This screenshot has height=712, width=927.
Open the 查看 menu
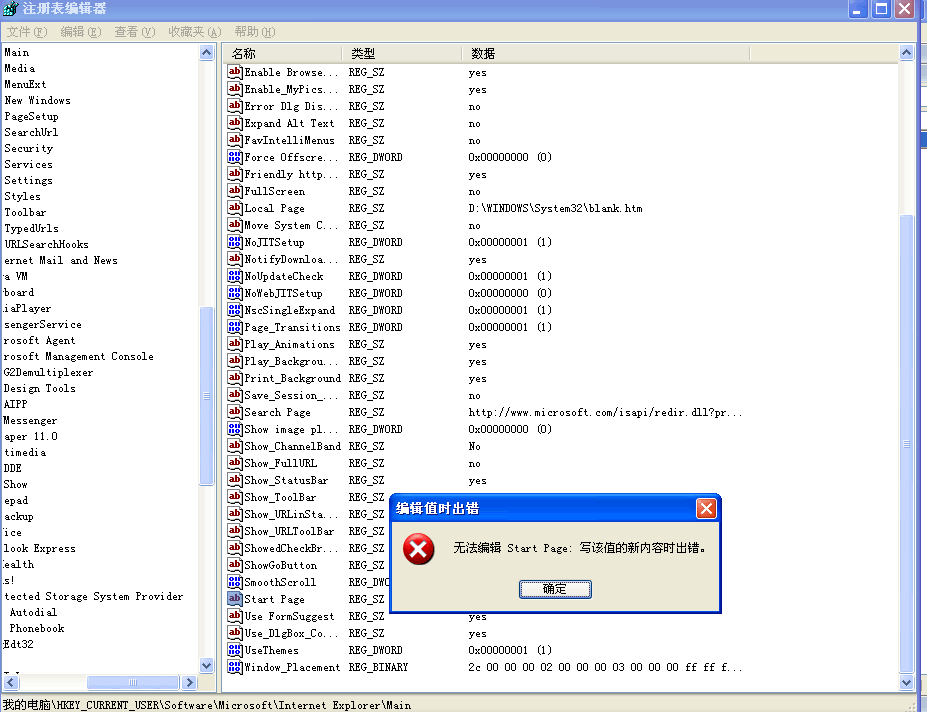point(135,32)
